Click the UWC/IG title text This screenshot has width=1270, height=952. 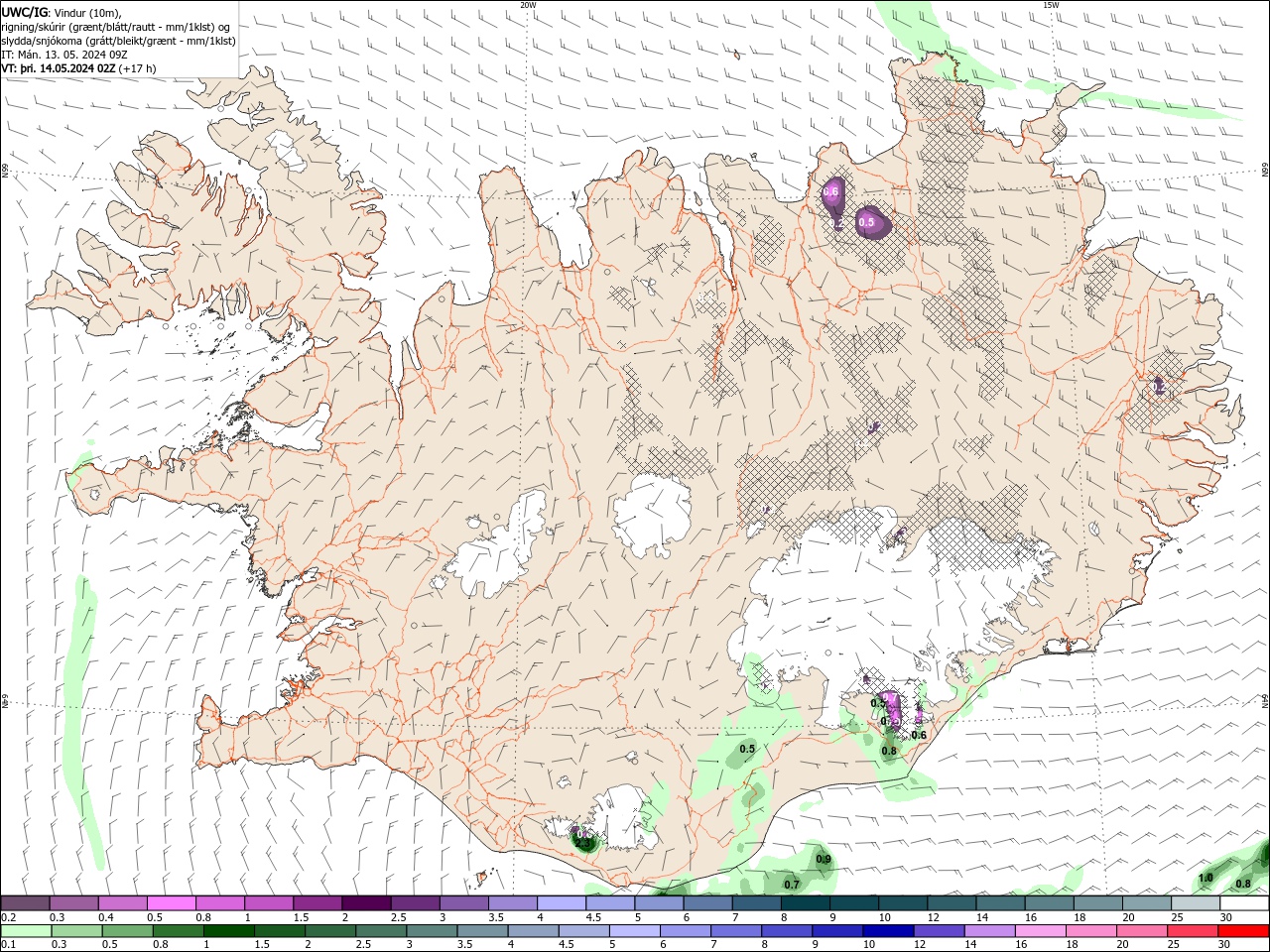coord(24,12)
